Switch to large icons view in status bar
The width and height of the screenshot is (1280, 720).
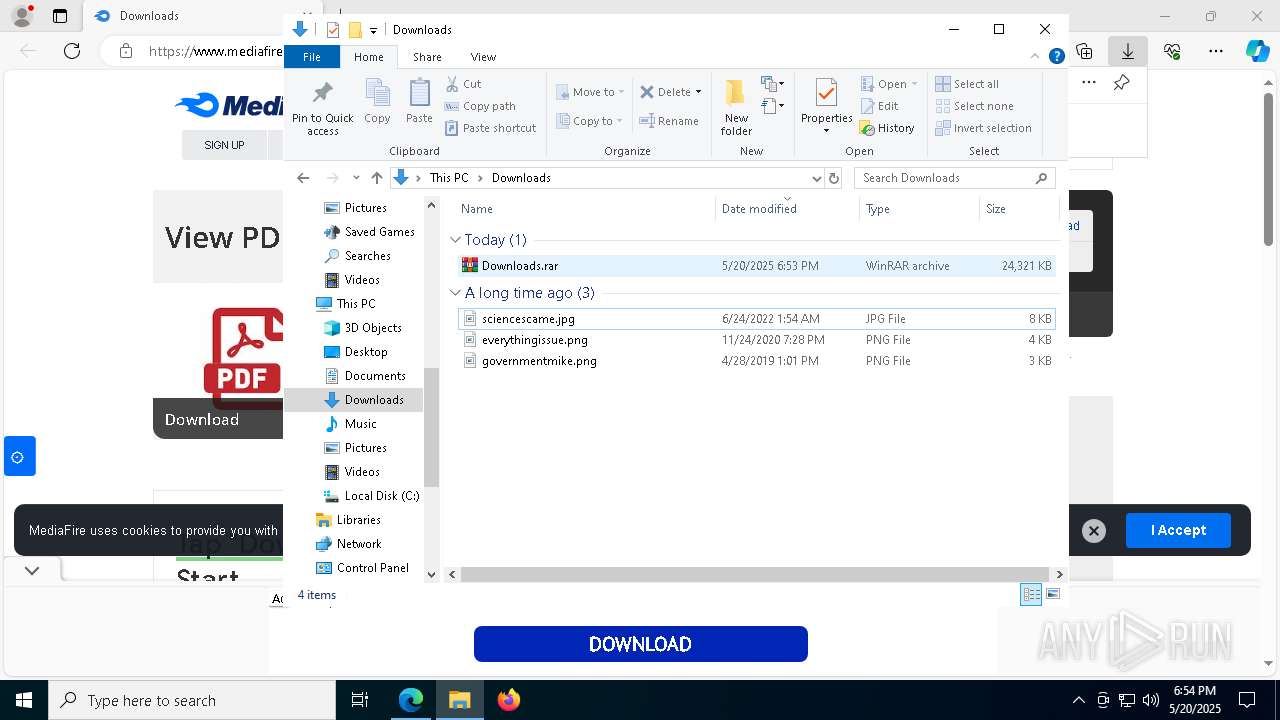(x=1053, y=595)
